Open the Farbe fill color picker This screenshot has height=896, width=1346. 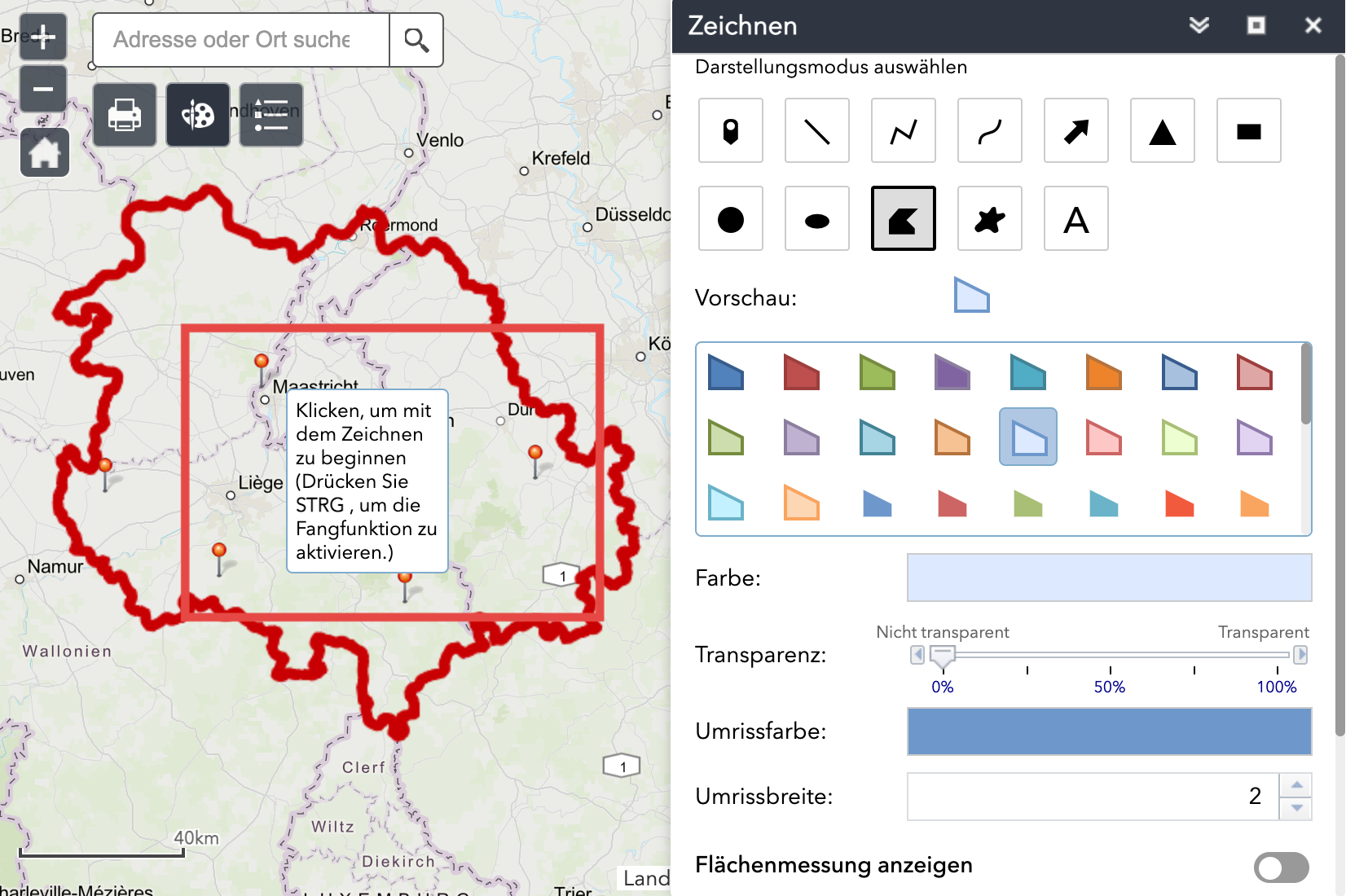1109,578
